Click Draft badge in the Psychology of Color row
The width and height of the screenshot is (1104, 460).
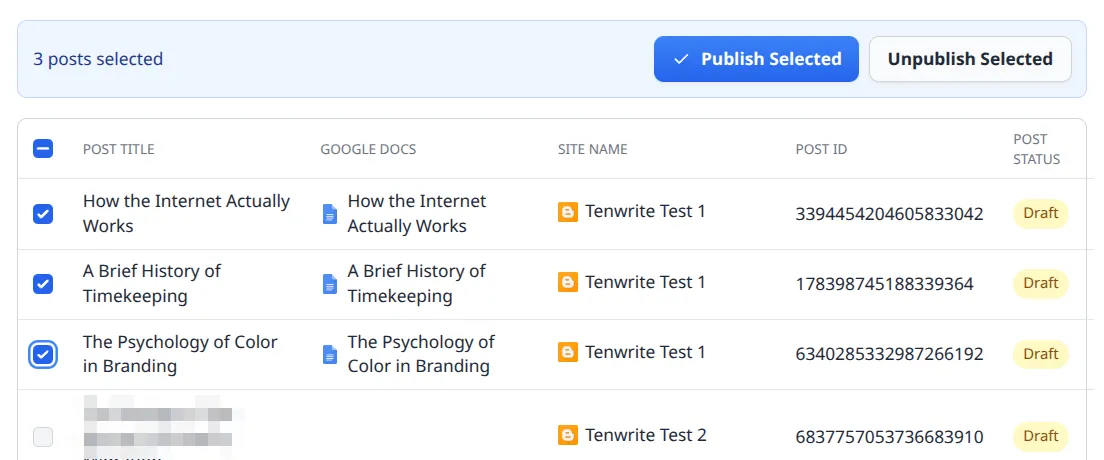(x=1041, y=354)
